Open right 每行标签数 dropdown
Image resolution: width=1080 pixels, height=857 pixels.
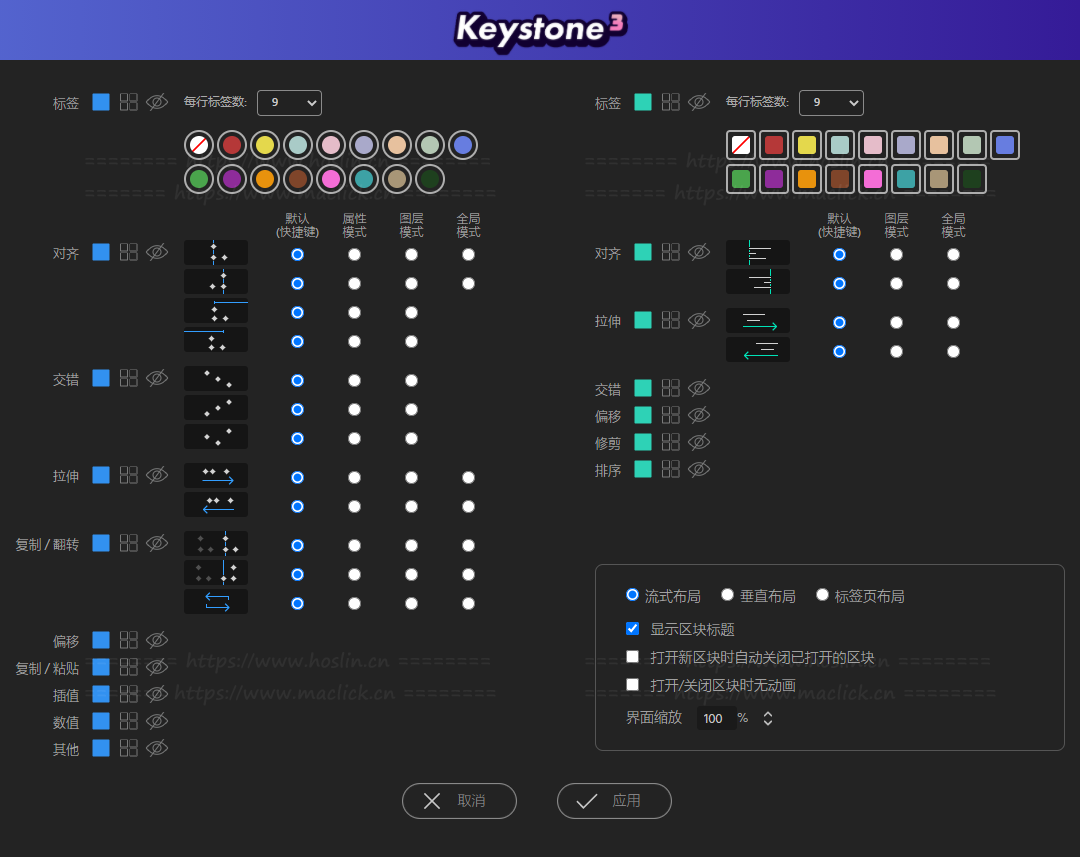click(x=831, y=103)
